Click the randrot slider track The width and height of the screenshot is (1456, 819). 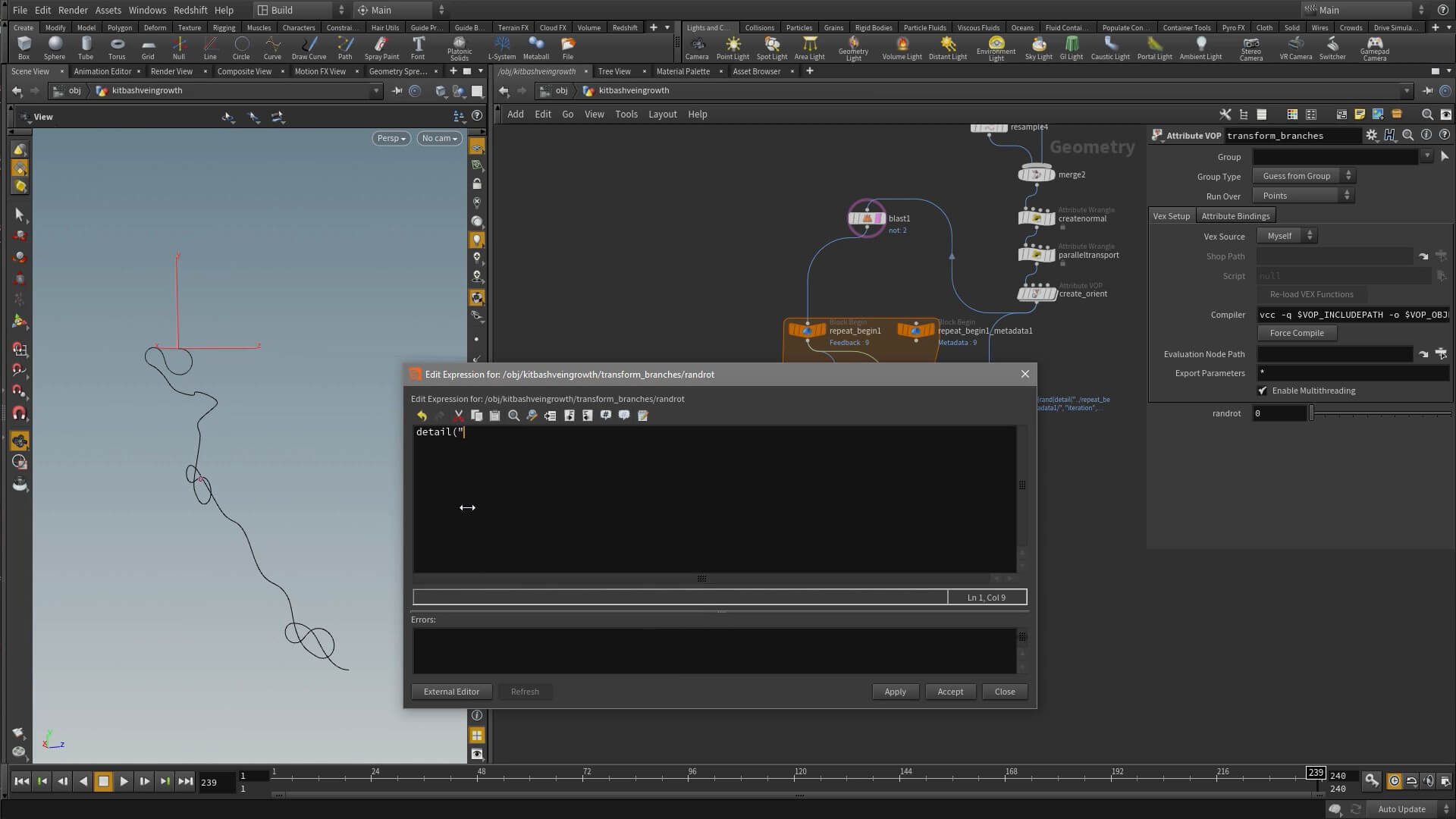click(x=1380, y=413)
